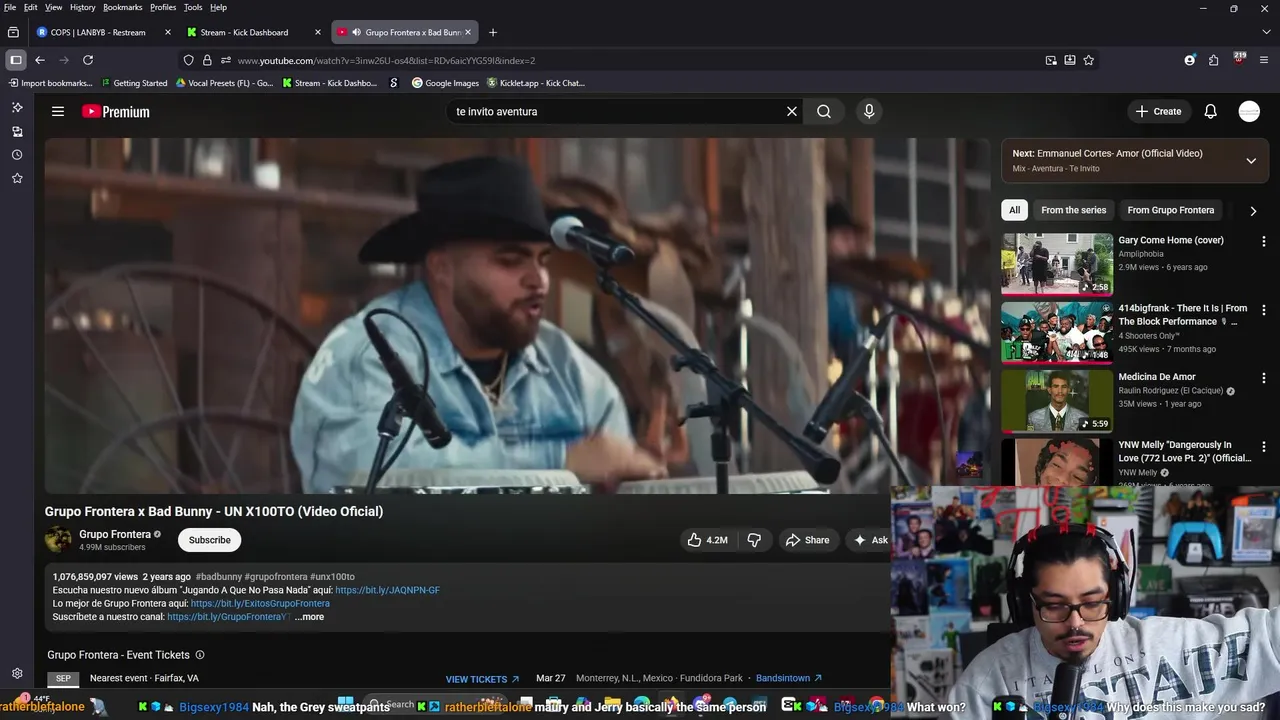This screenshot has width=1280, height=720.
Task: Open browser extensions puzzle icon
Action: [1213, 60]
